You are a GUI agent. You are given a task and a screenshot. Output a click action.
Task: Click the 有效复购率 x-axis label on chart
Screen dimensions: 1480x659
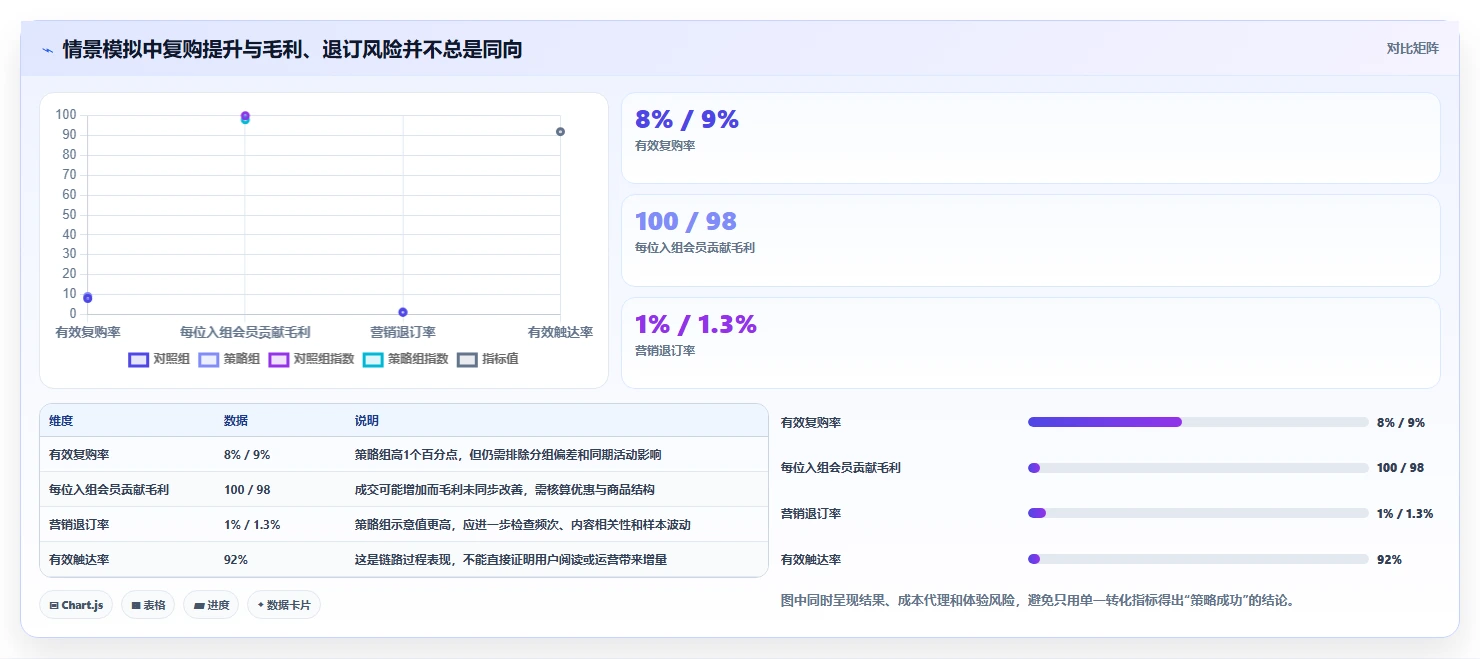[88, 332]
